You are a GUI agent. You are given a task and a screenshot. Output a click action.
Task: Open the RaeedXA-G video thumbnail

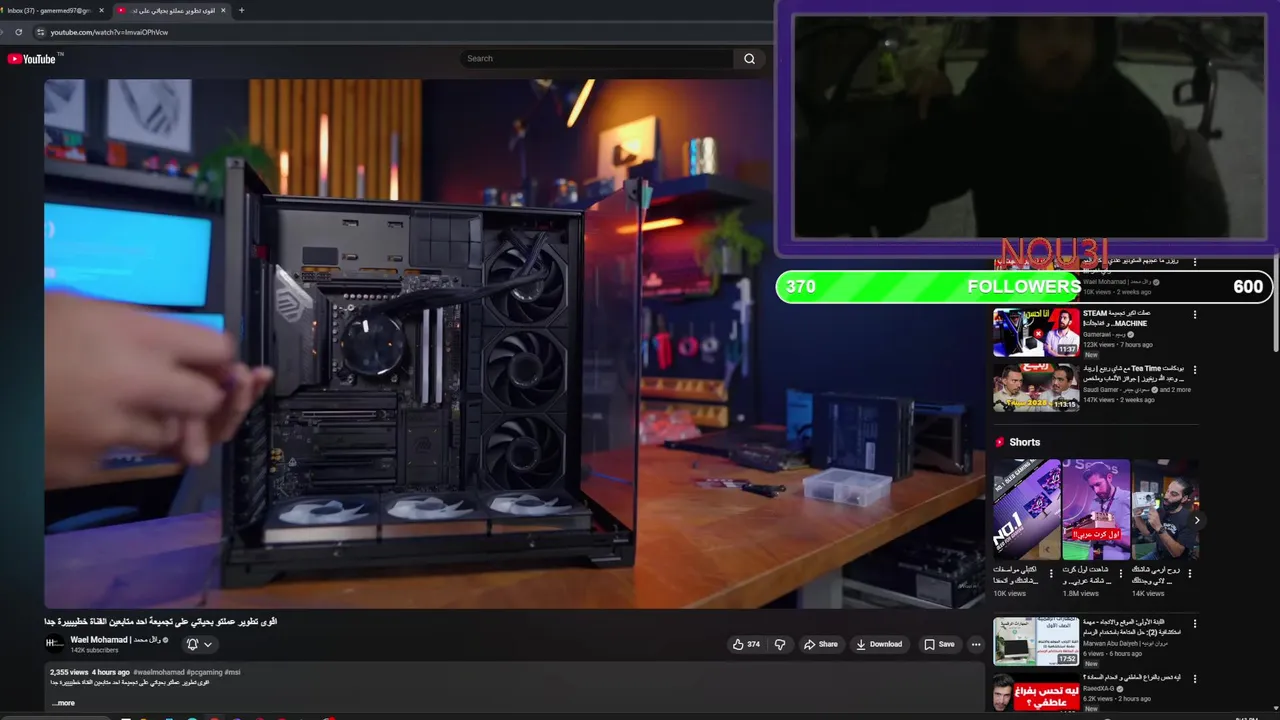tap(1036, 692)
